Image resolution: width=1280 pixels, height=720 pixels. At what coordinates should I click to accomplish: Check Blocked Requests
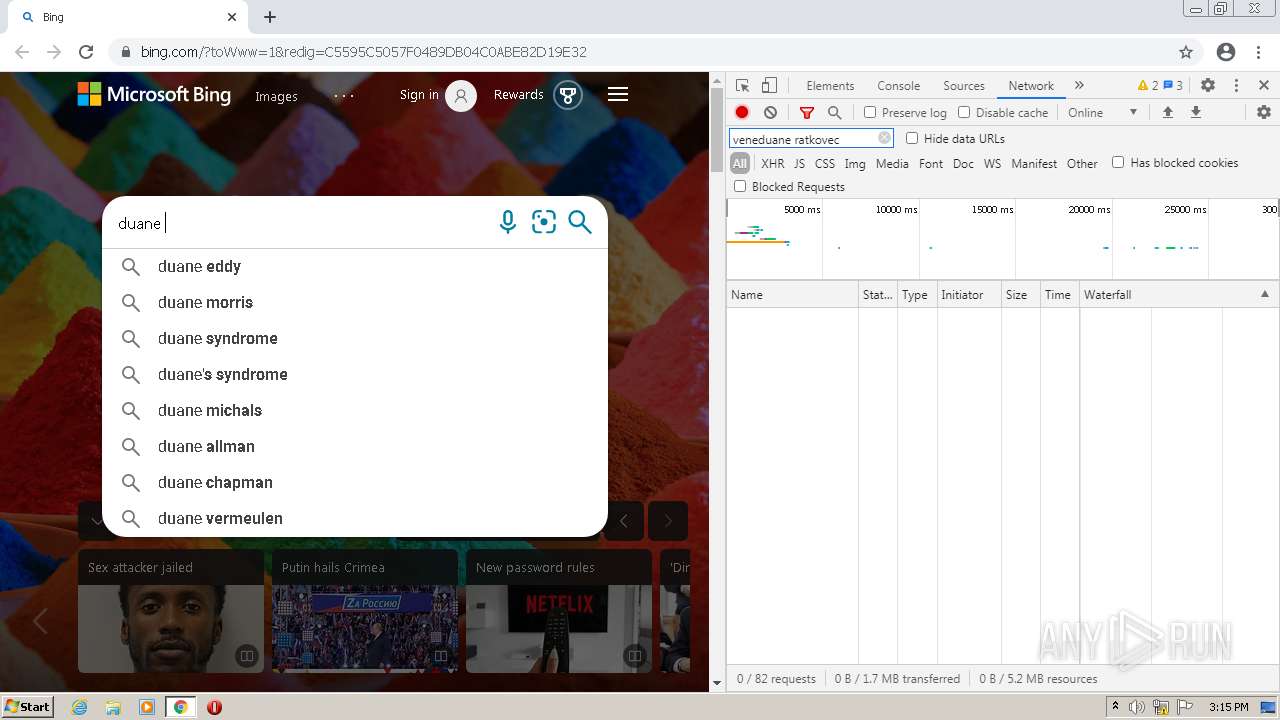click(740, 186)
